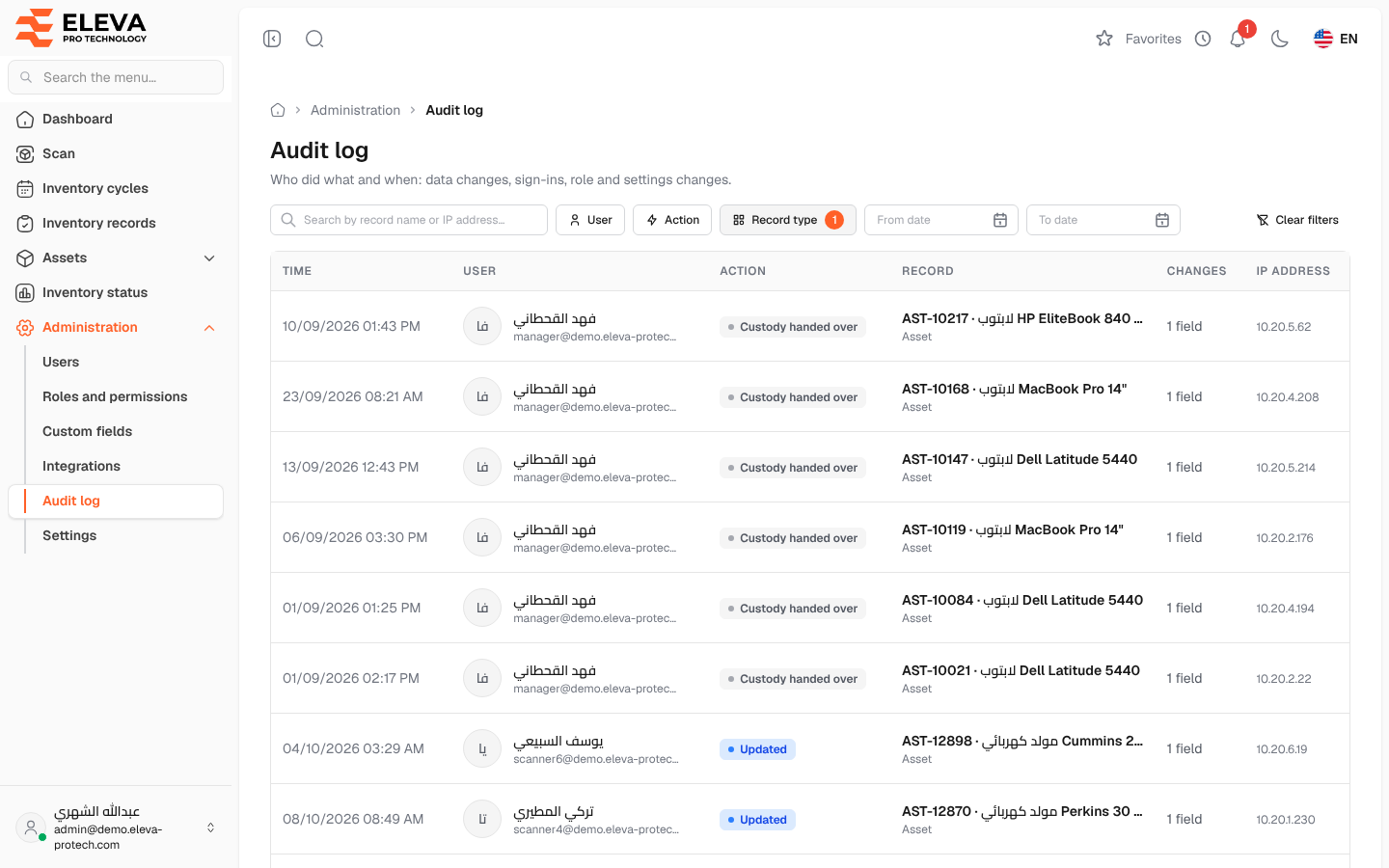
Task: Click Clear filters button
Action: pyautogui.click(x=1297, y=220)
